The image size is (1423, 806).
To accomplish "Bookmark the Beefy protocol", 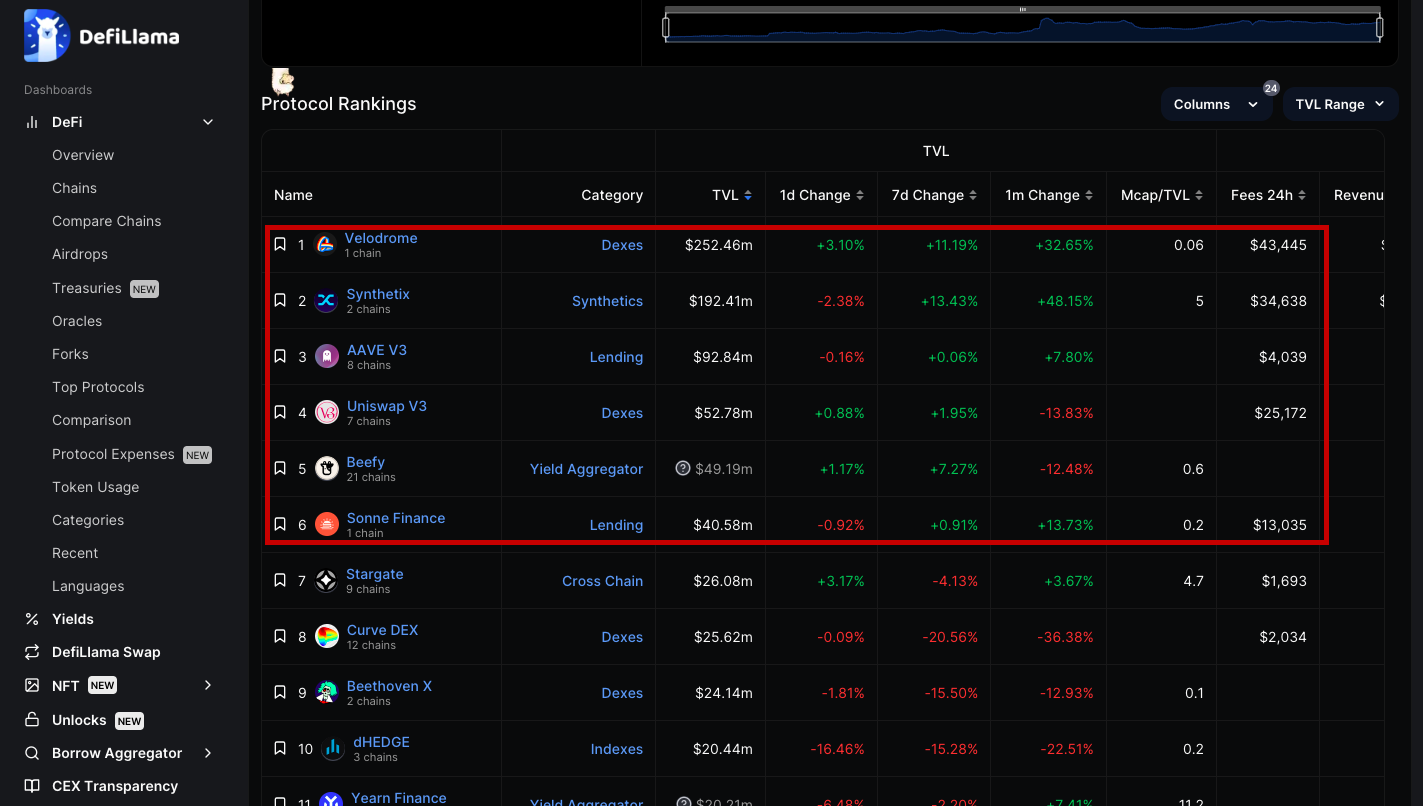I will [x=280, y=469].
